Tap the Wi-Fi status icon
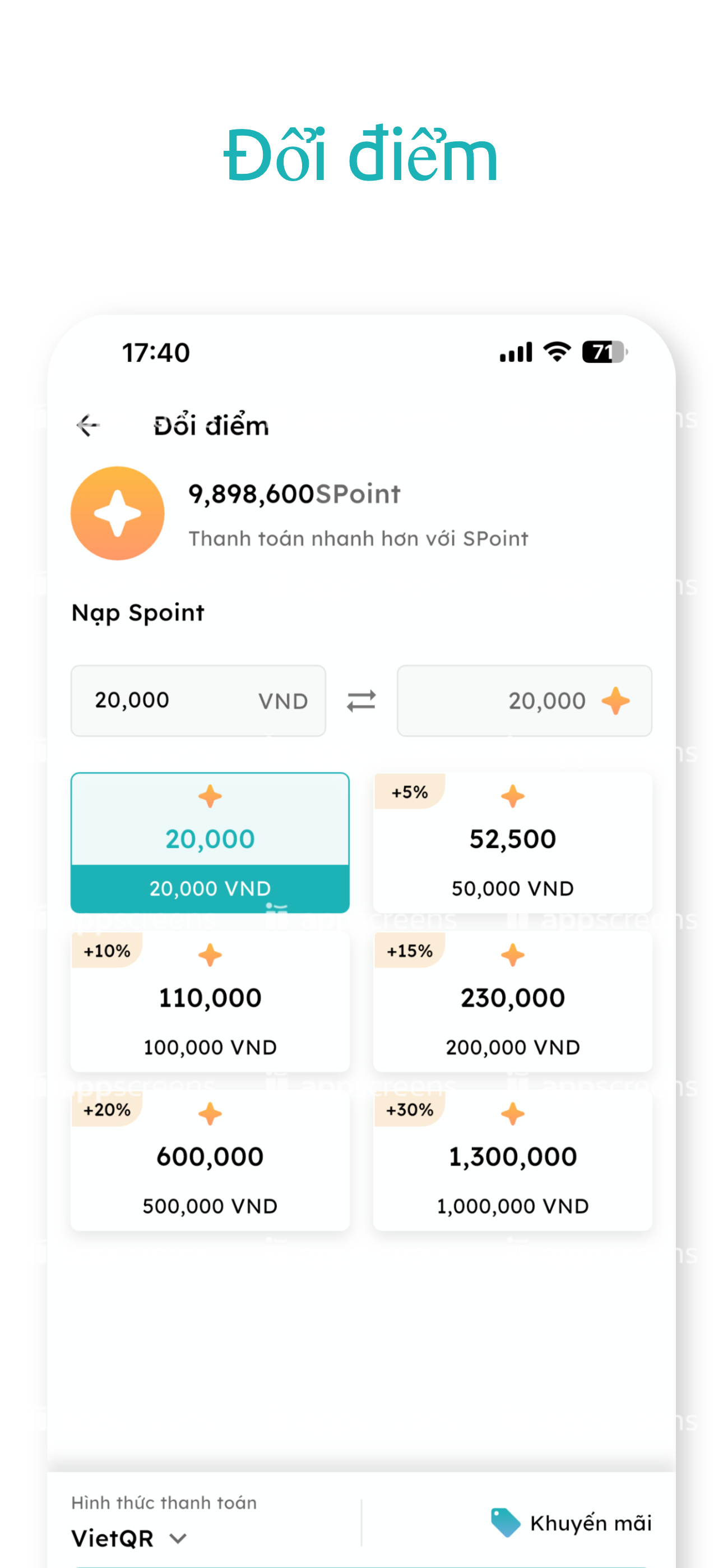 [x=557, y=352]
